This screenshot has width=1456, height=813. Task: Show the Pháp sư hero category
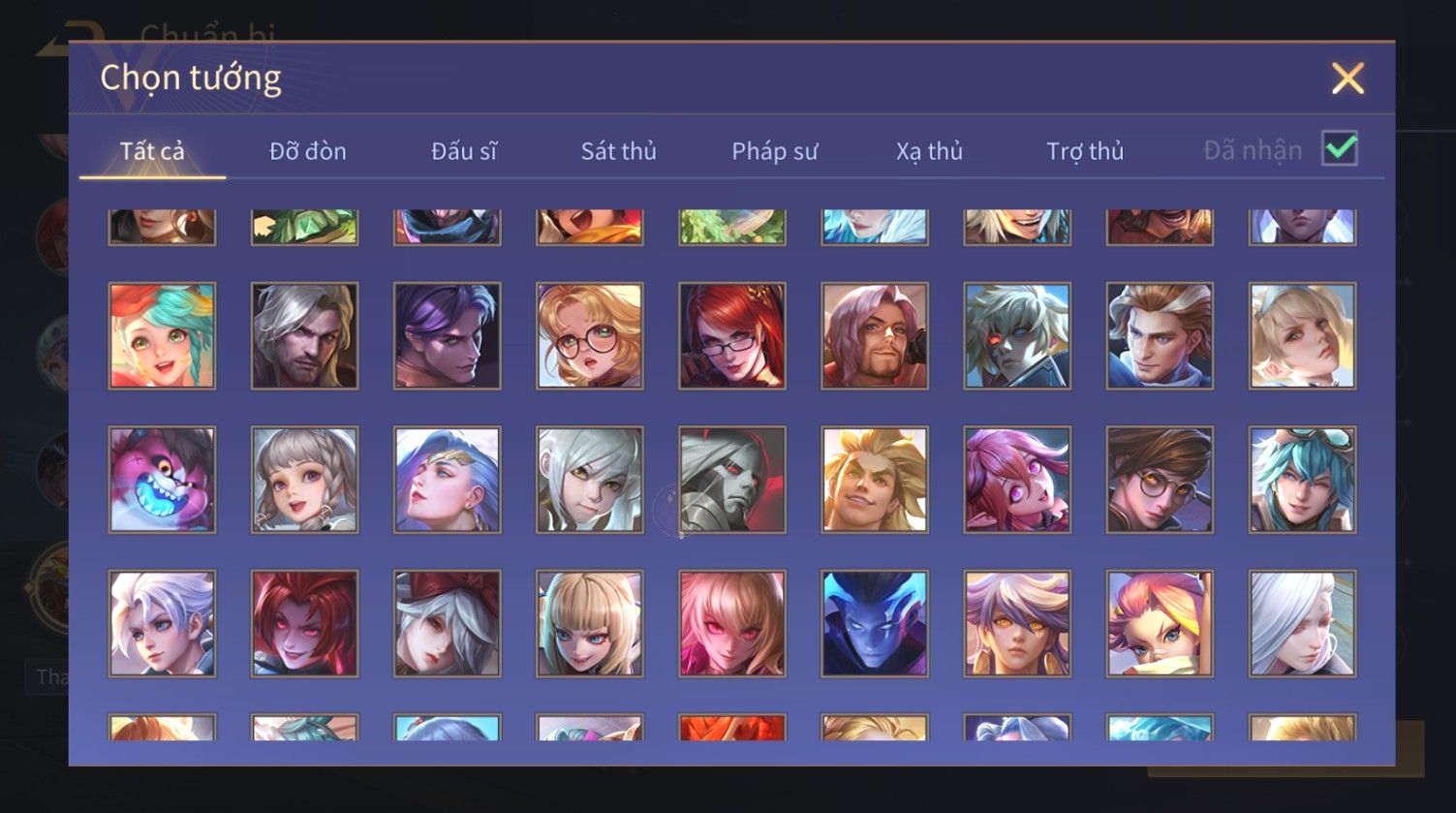[x=774, y=151]
